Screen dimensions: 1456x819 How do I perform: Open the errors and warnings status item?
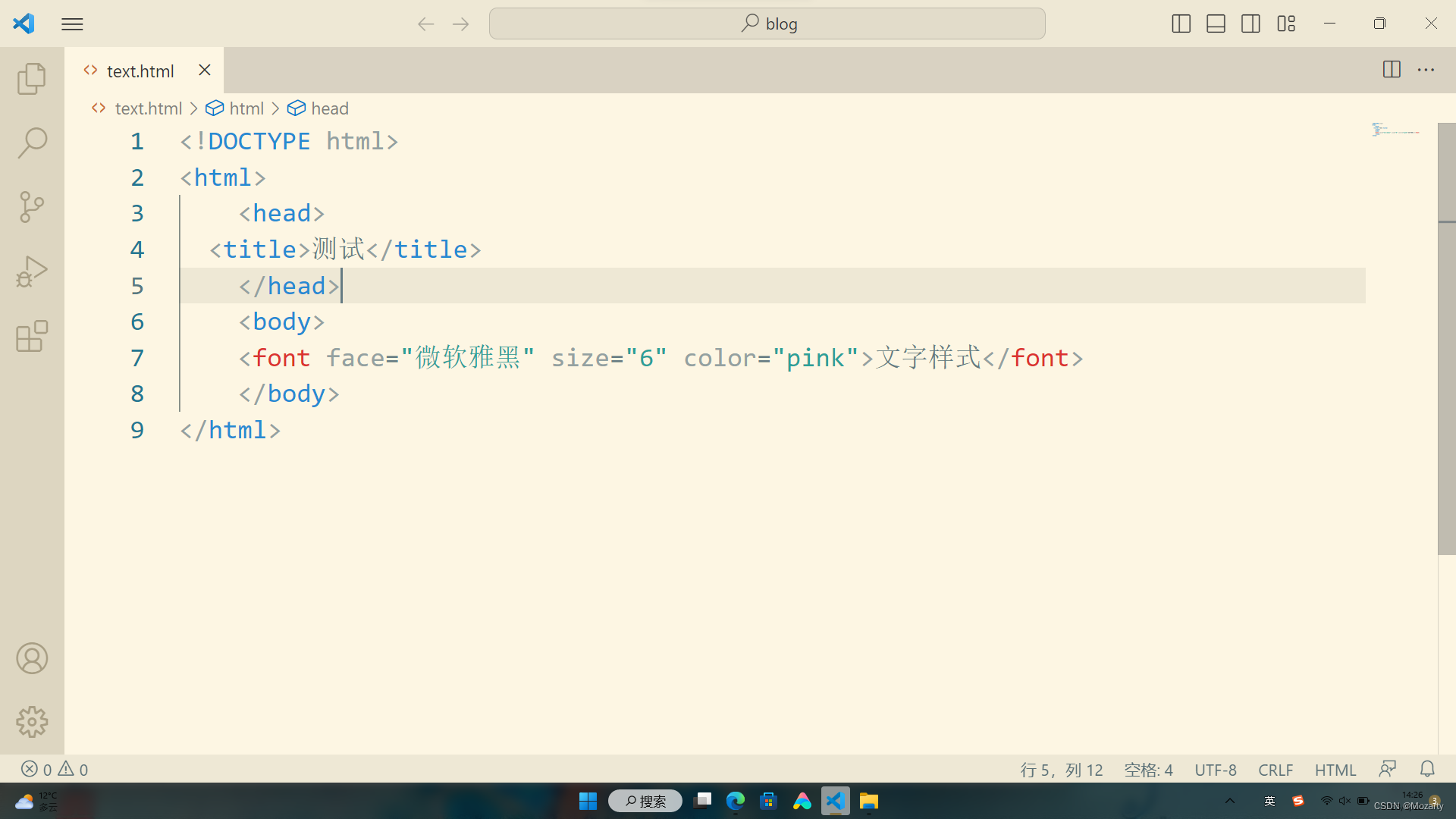55,769
